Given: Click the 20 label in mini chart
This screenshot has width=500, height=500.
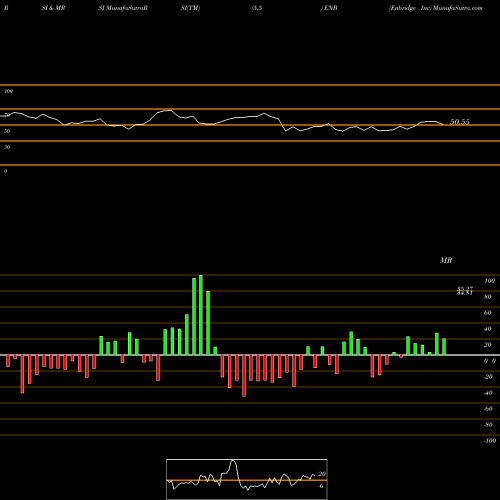Looking at the screenshot, I should tap(322, 474).
